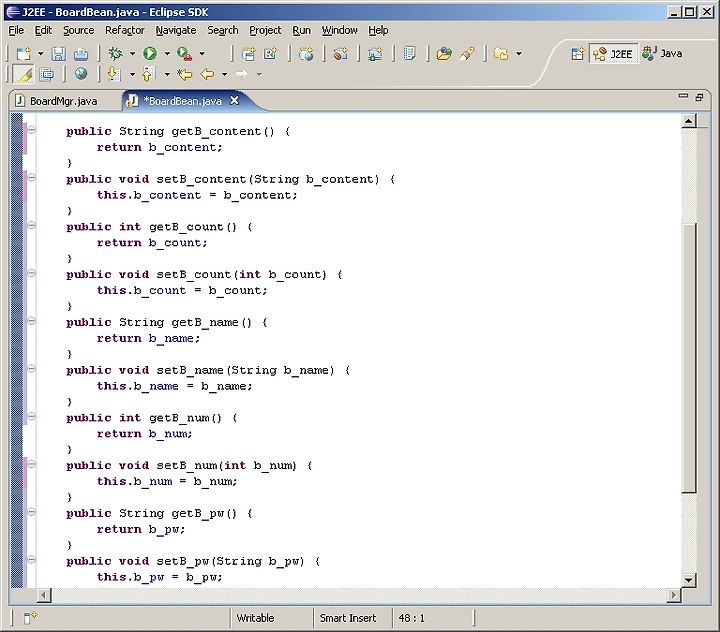Open the Search menu

[x=223, y=30]
